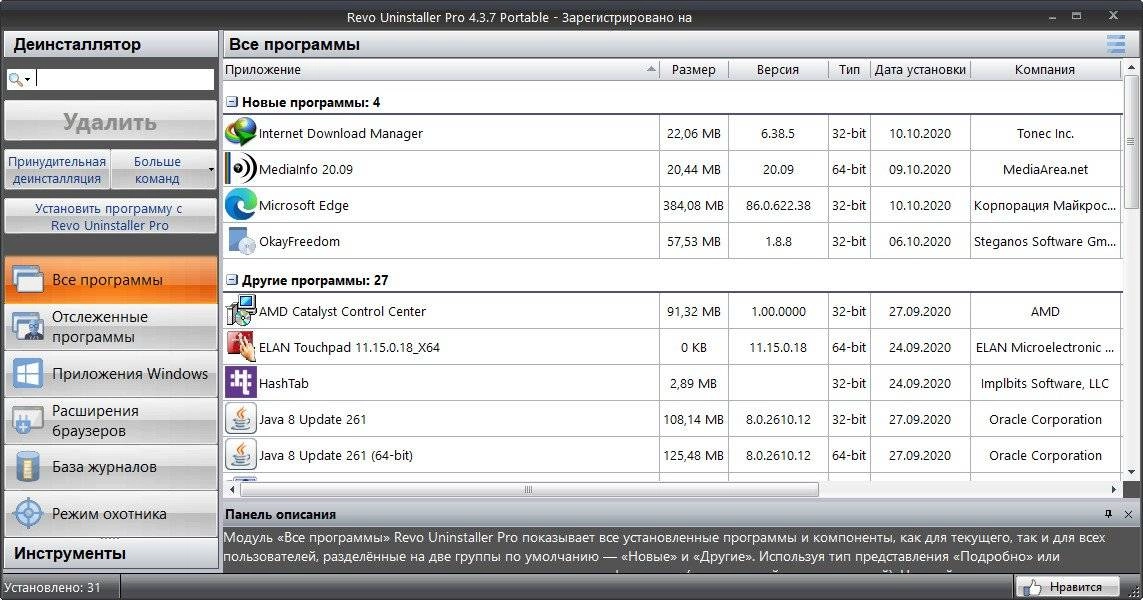Image resolution: width=1143 pixels, height=600 pixels.
Task: Sort by the Версия column header
Action: 778,70
